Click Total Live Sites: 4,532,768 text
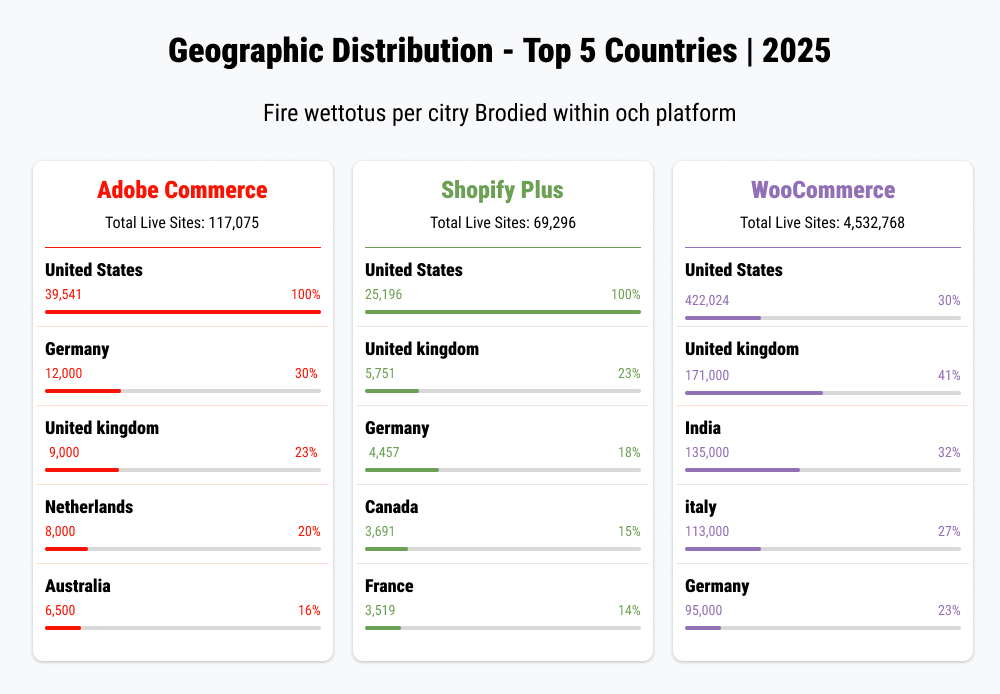Image resolution: width=1000 pixels, height=694 pixels. [822, 223]
